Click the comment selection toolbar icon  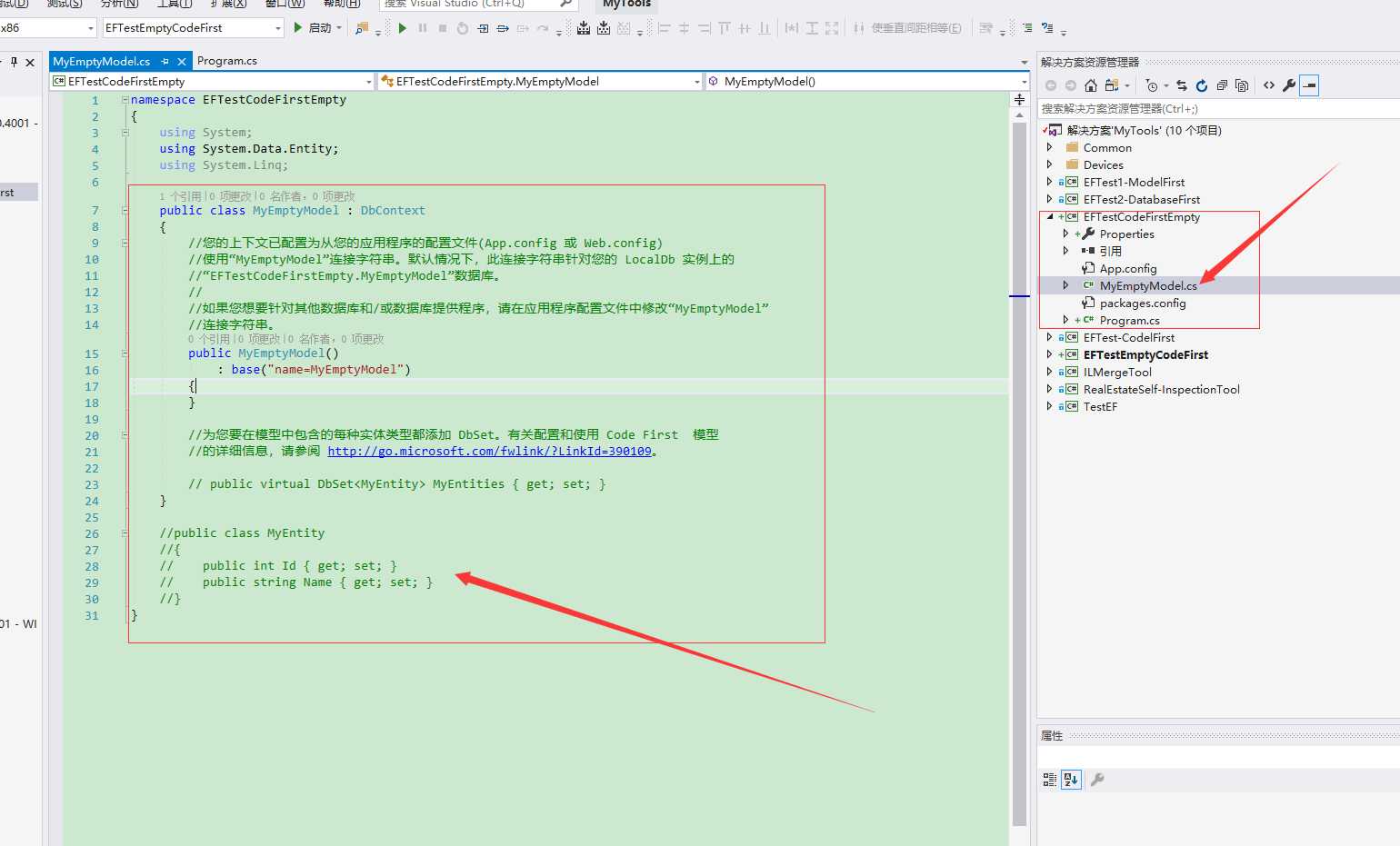1047,28
